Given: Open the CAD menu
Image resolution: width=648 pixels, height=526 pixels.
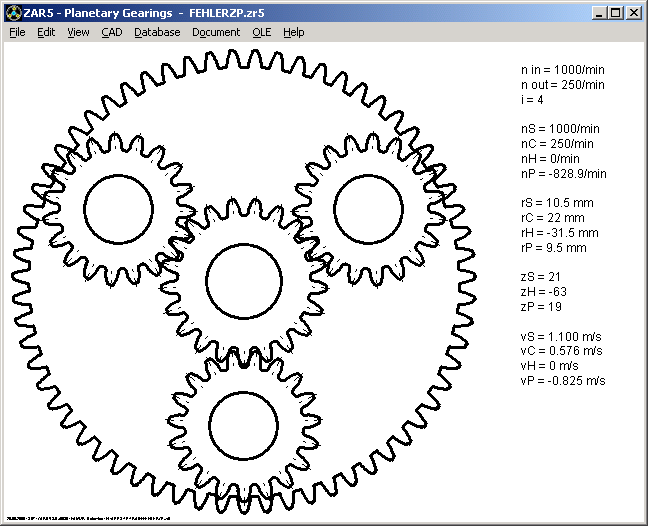Looking at the screenshot, I should (x=111, y=32).
